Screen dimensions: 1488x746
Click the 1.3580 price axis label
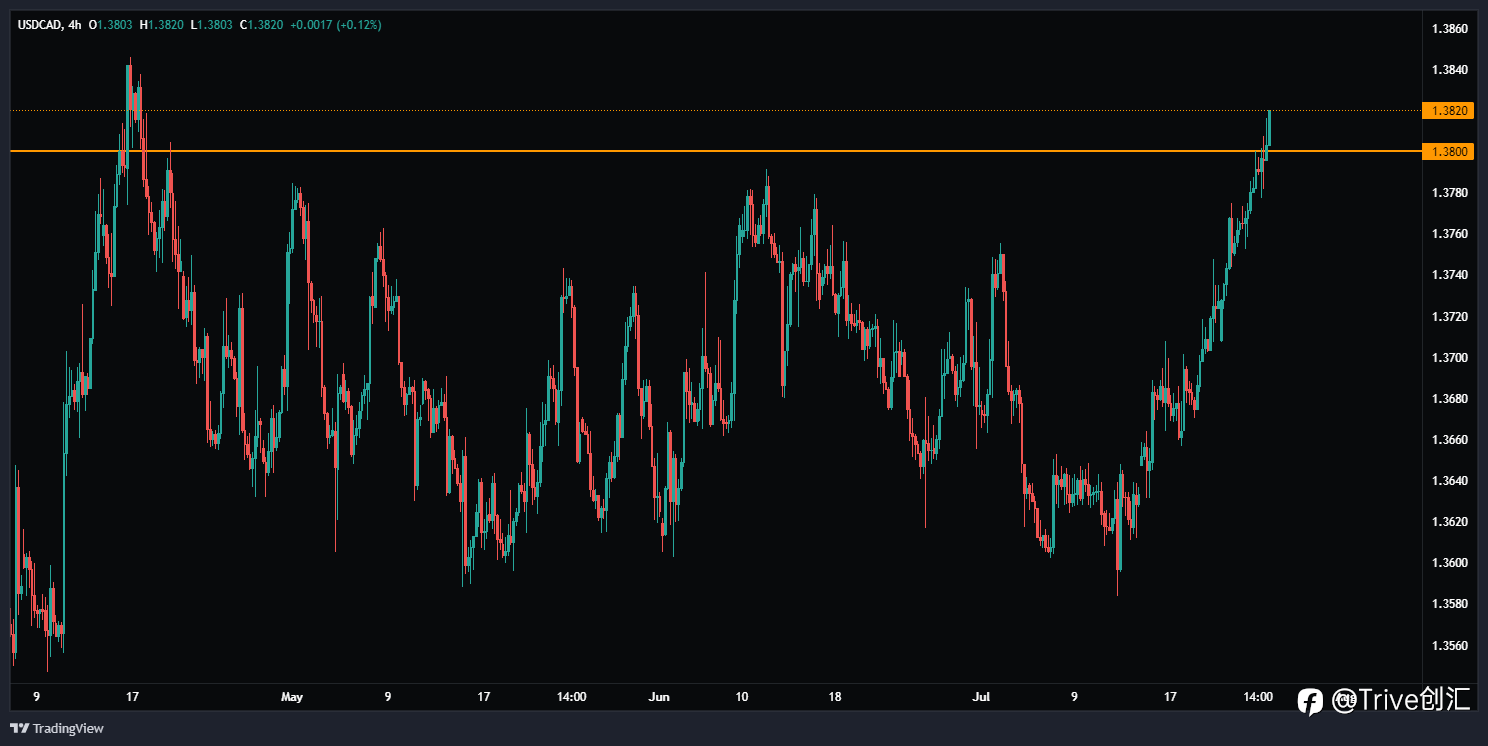coord(1449,604)
